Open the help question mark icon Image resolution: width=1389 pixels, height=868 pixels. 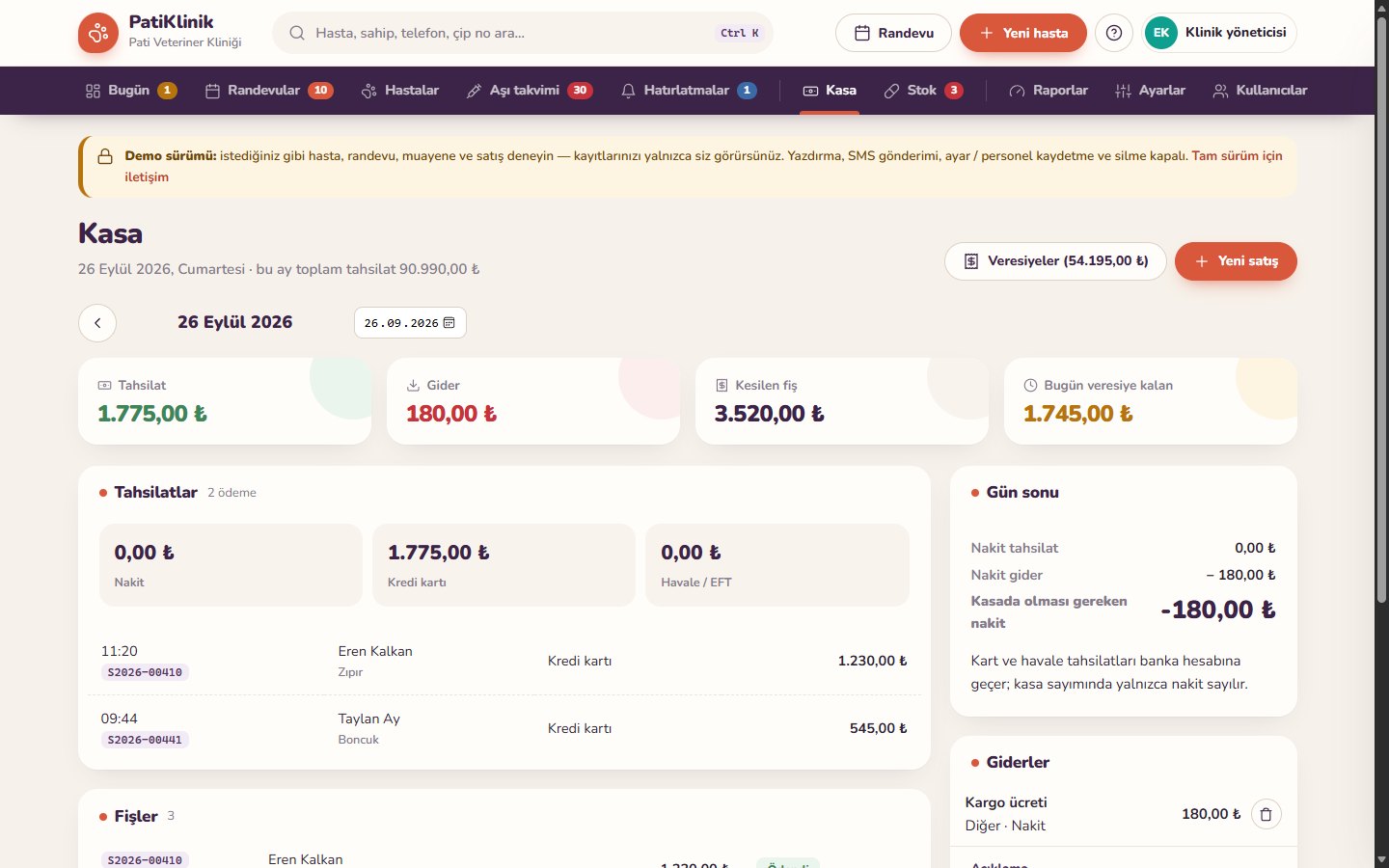(x=1114, y=33)
